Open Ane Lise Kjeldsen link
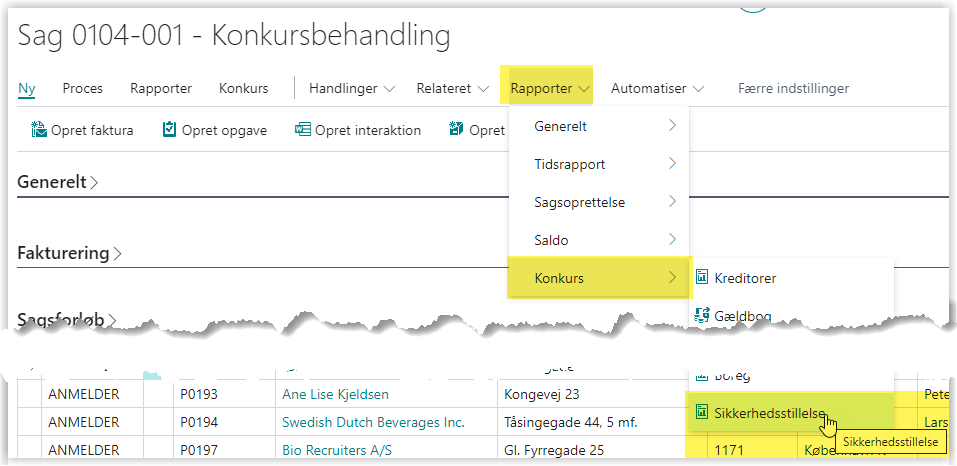The width and height of the screenshot is (957, 466). [335, 394]
